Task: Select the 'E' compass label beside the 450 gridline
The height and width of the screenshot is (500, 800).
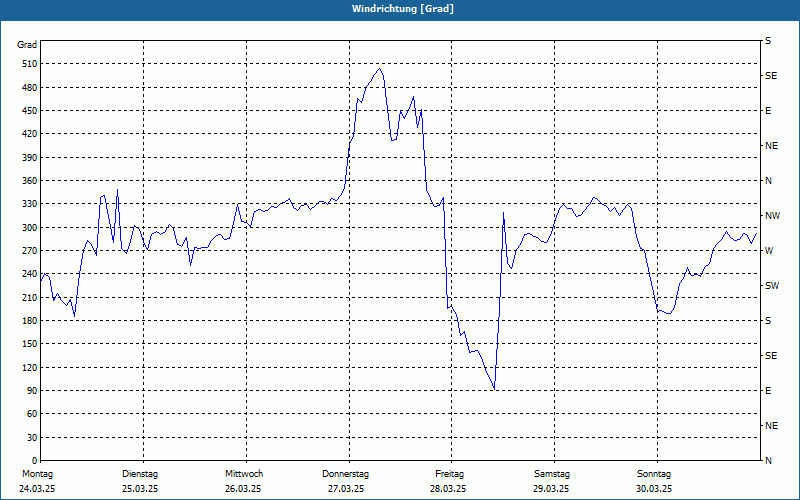Action: tap(768, 111)
